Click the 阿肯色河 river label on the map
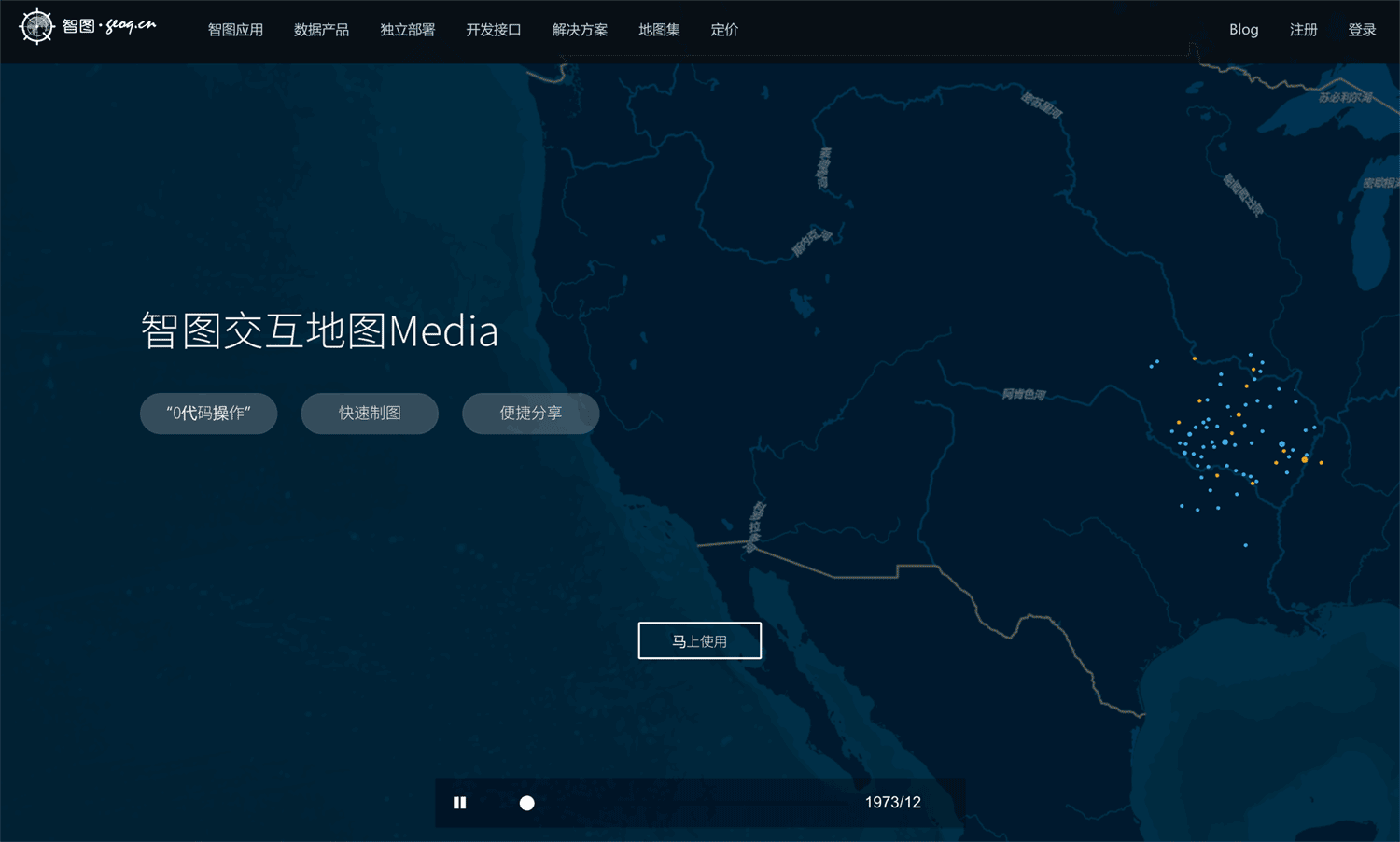This screenshot has height=842, width=1400. click(x=1024, y=395)
